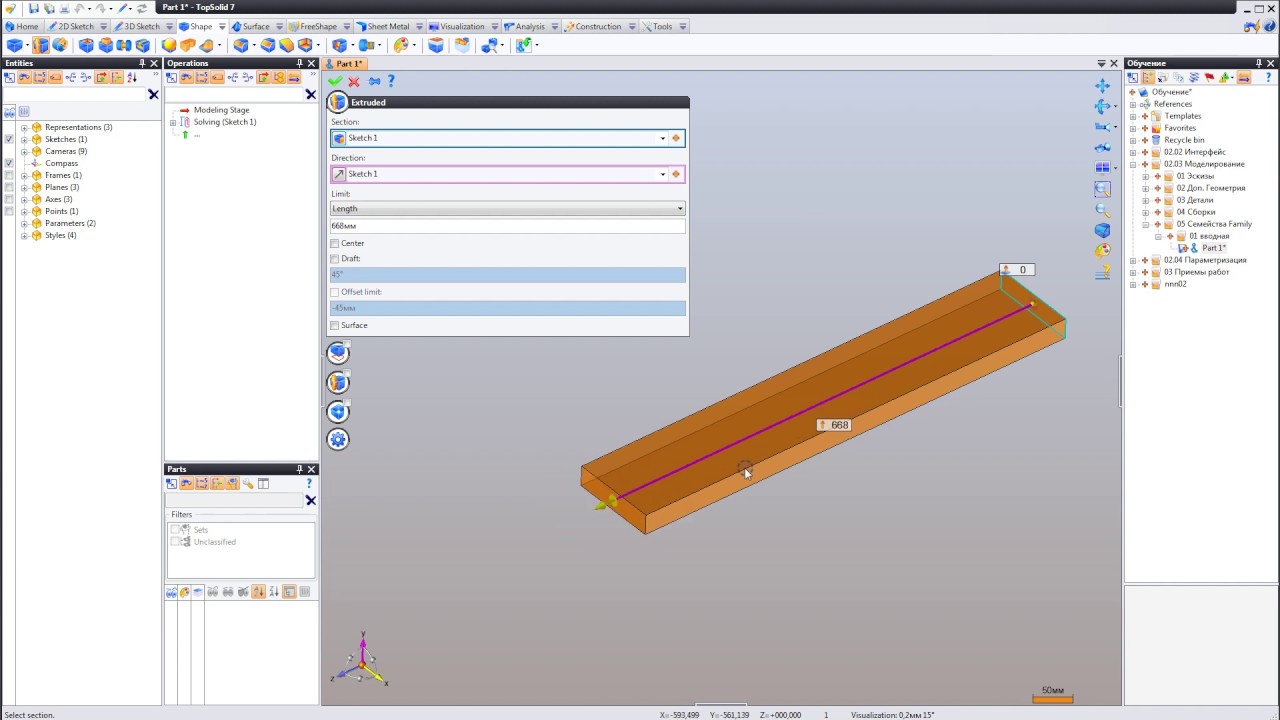Switch to the Sheet Metal ribbon tab
1280x720 pixels.
389,26
